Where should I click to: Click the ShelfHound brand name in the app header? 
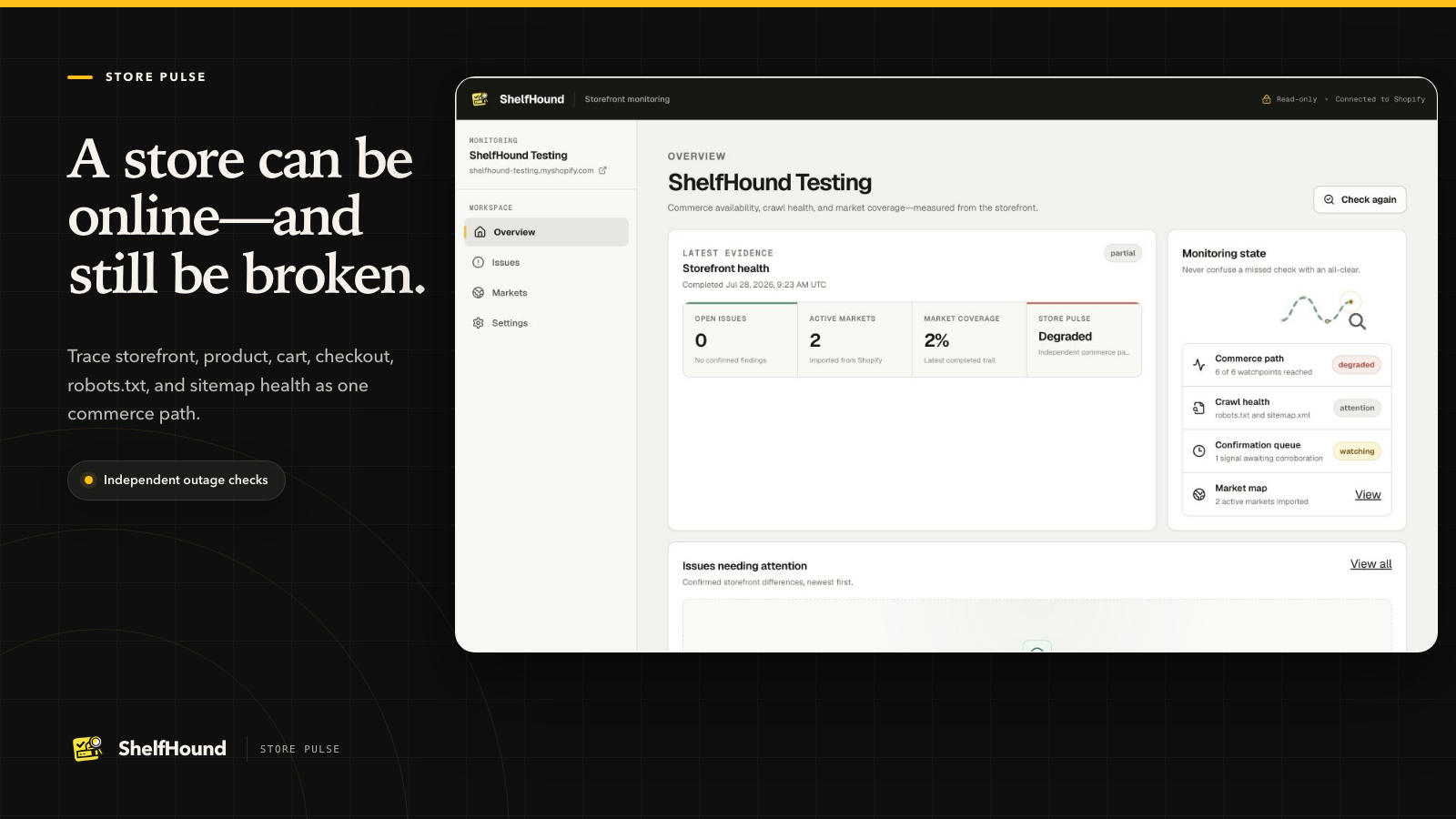pos(531,99)
